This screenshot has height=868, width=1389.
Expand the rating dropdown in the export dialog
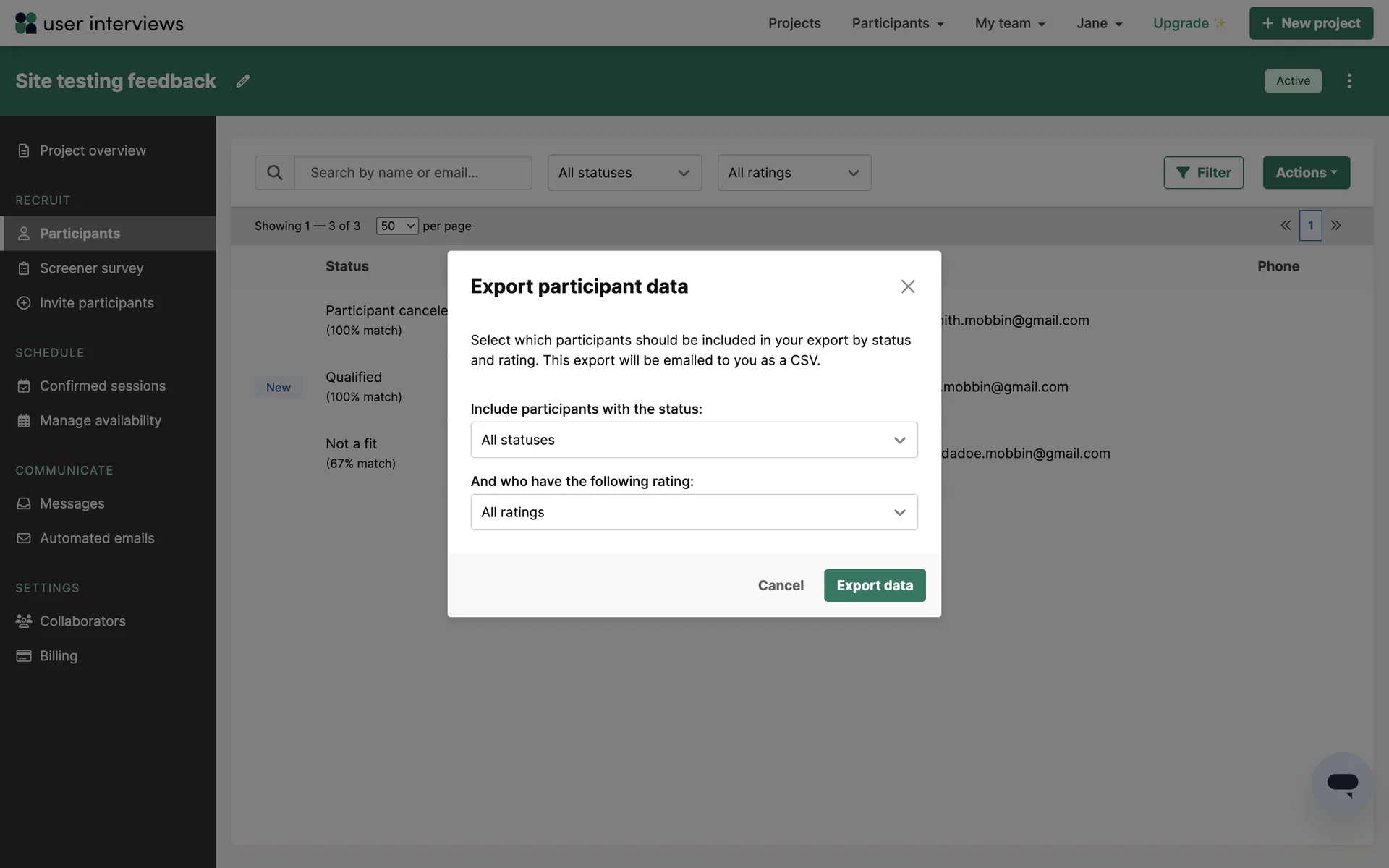pyautogui.click(x=694, y=512)
